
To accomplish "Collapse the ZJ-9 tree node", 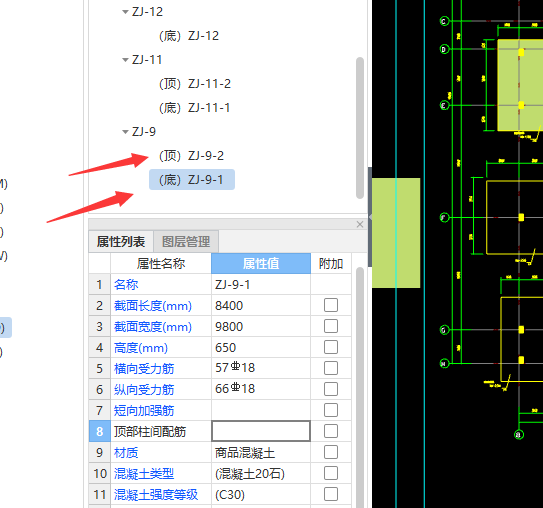I will 125,132.
